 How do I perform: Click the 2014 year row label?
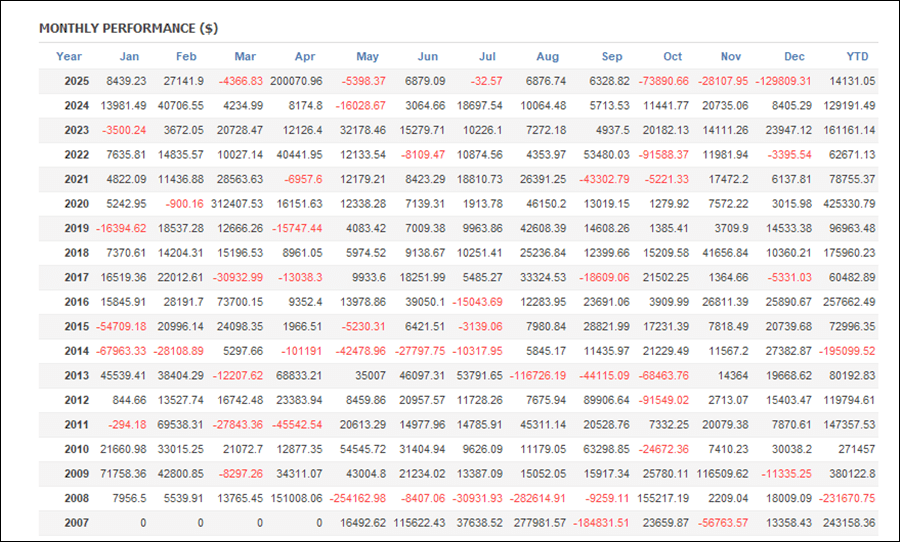[x=76, y=351]
